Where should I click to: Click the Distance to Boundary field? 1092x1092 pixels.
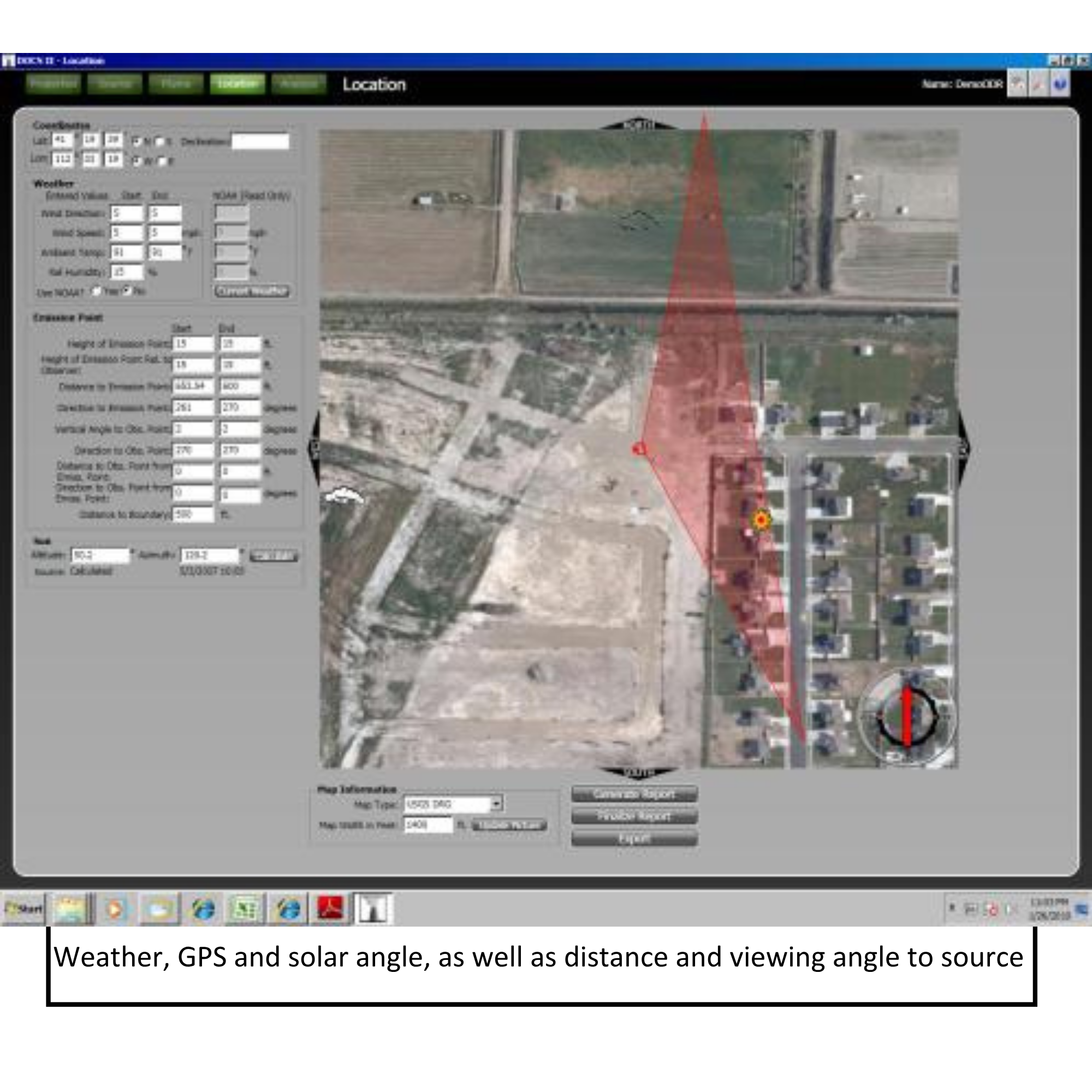(193, 514)
